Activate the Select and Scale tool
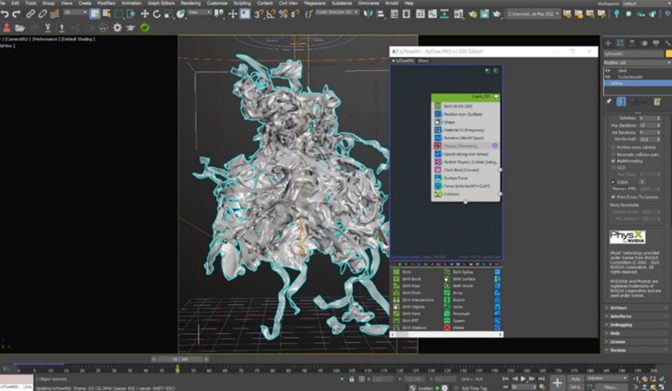The image size is (672, 391). [x=168, y=14]
